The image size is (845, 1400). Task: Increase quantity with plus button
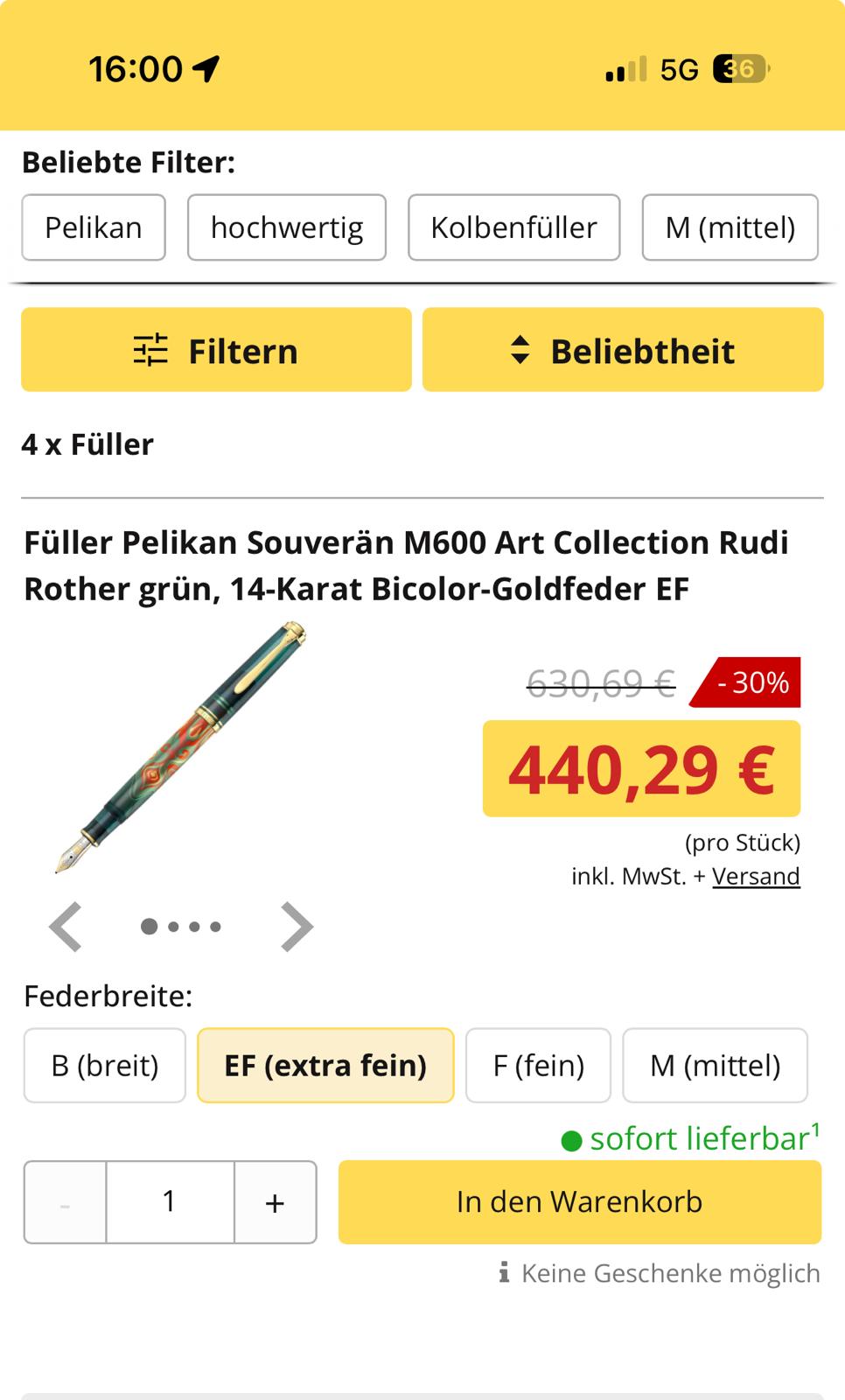pos(275,1202)
